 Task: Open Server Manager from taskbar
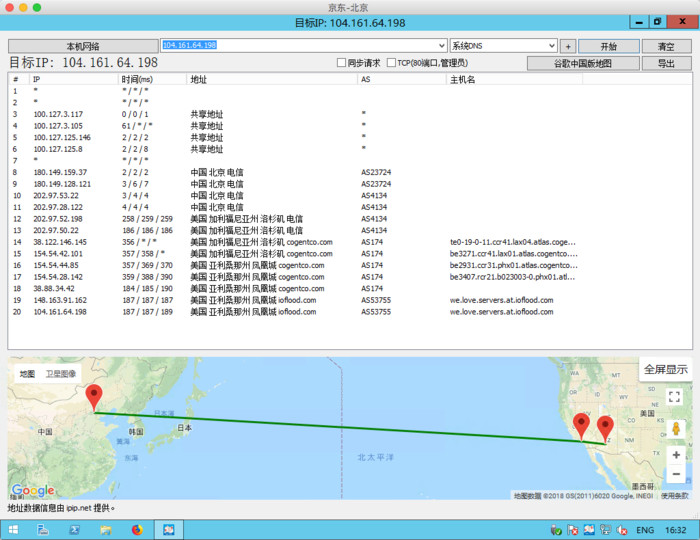tap(43, 530)
